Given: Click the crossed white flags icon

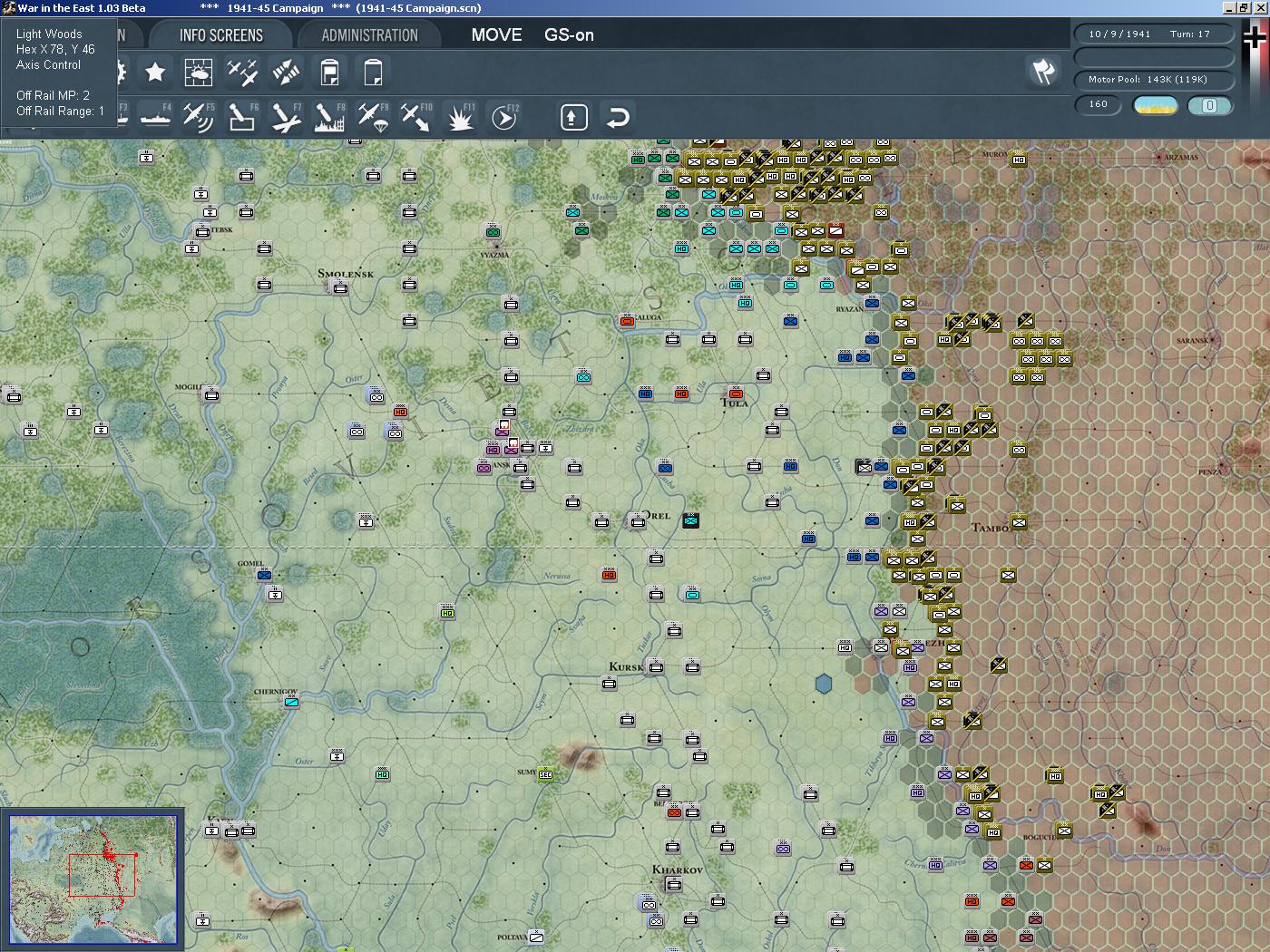Looking at the screenshot, I should [1044, 71].
